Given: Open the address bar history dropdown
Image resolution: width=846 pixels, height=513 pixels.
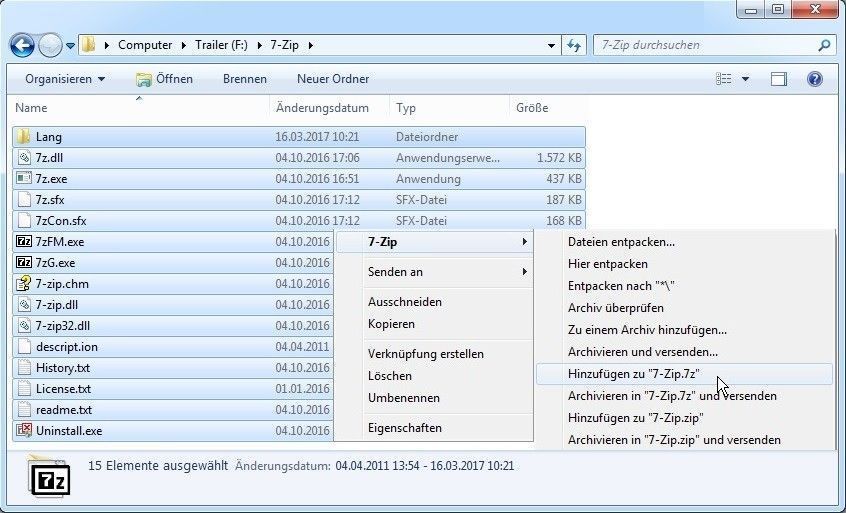Looking at the screenshot, I should pos(552,45).
